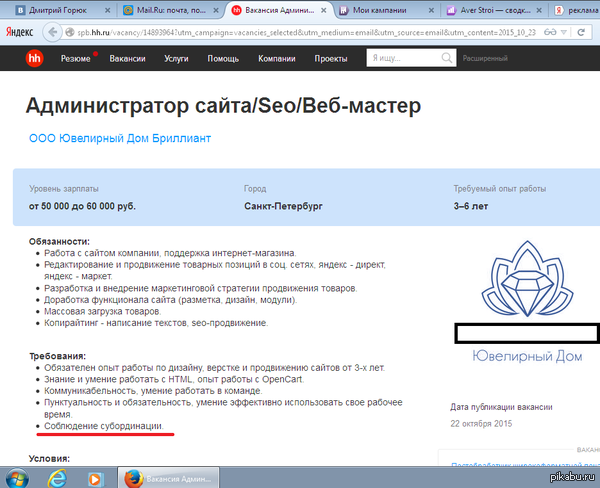The image size is (600, 488).
Task: Launch Internet Explorer from the taskbar
Action: [57, 478]
